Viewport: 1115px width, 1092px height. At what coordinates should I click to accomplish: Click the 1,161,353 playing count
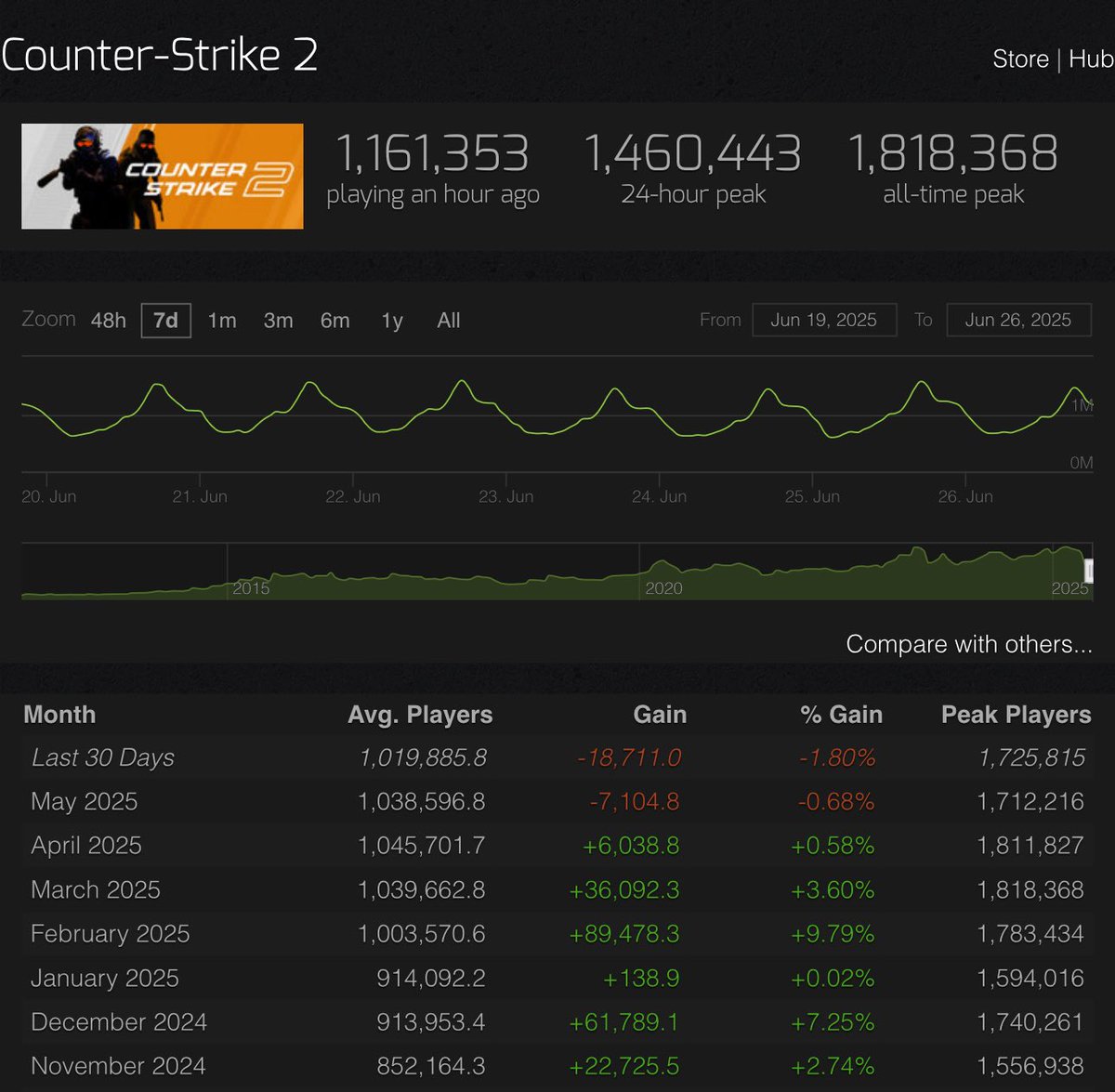point(432,153)
